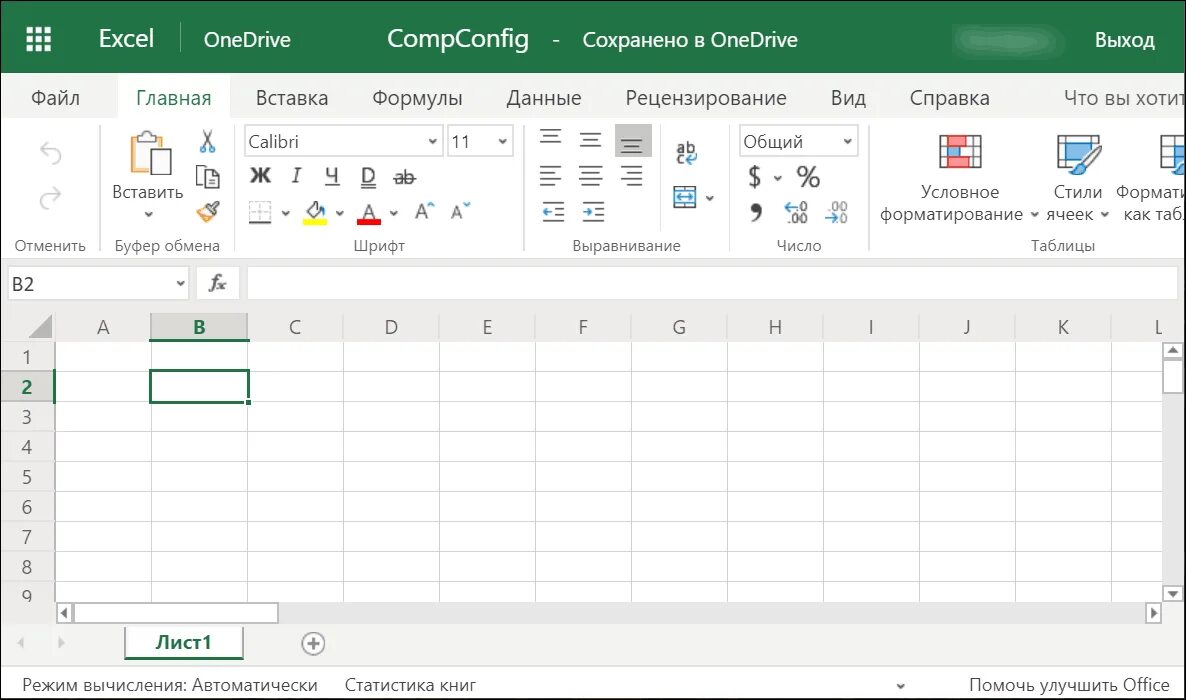Toggle wrap text icon
Image resolution: width=1186 pixels, height=700 pixels.
(x=686, y=153)
